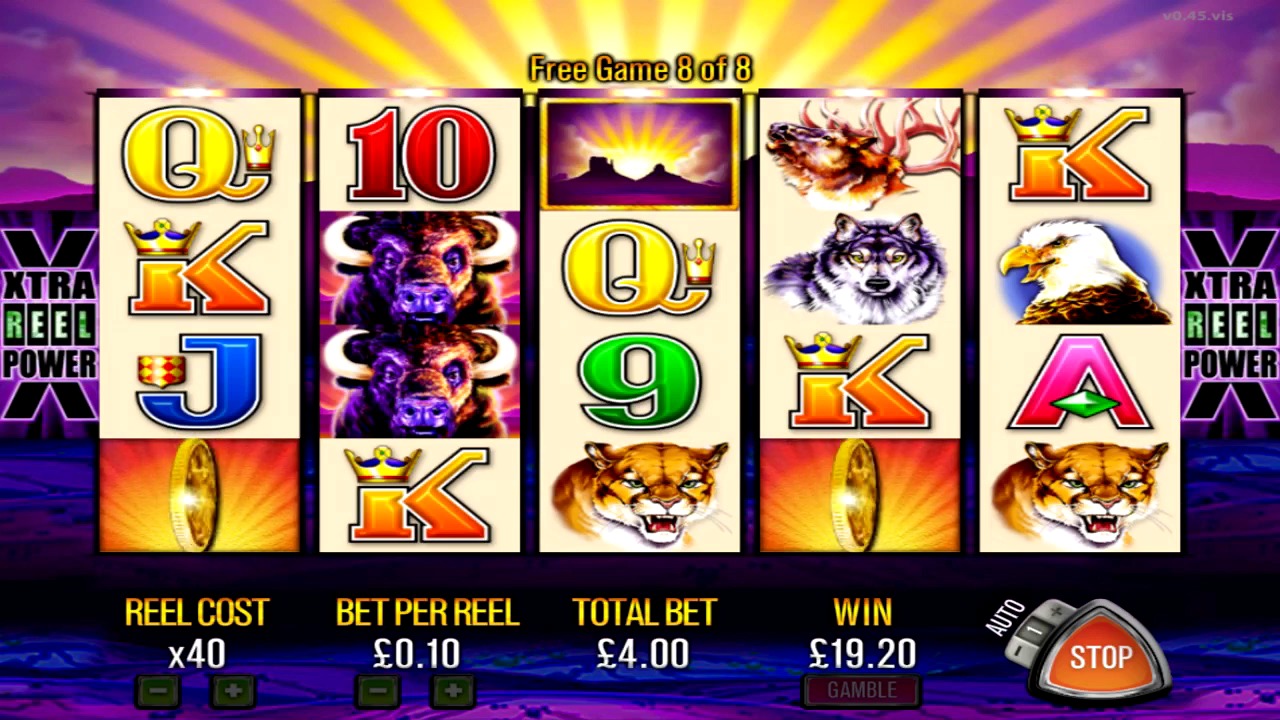Viewport: 1280px width, 720px height.
Task: Select the green 9 symbol
Action: (x=640, y=381)
